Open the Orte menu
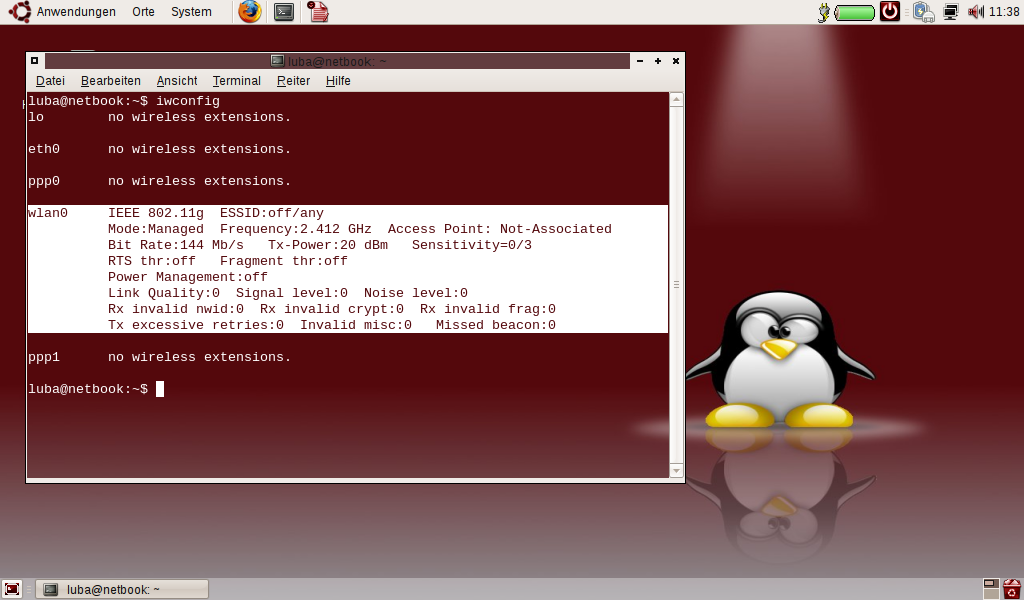Image resolution: width=1024 pixels, height=600 pixels. tap(143, 12)
